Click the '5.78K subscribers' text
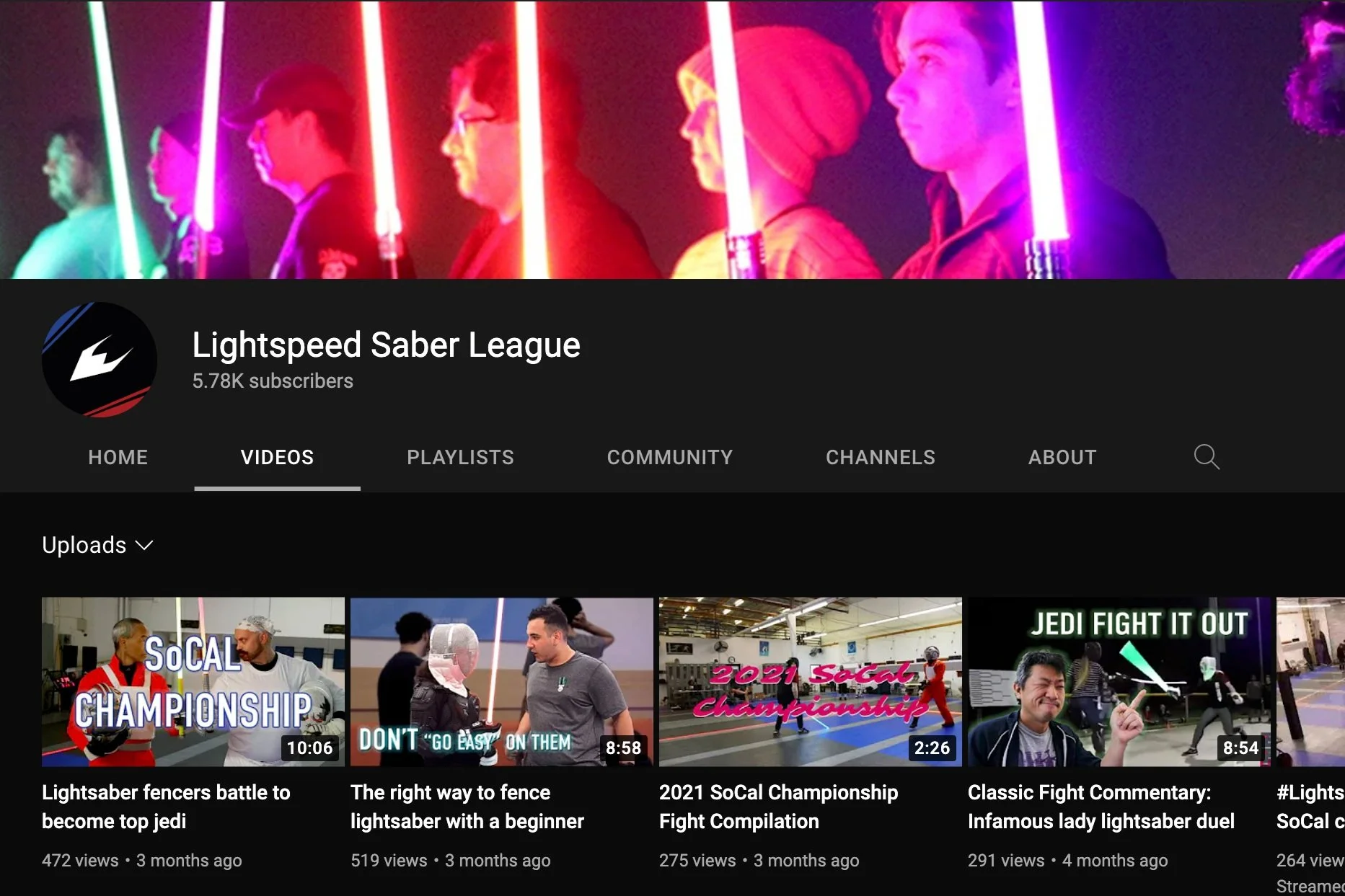 pyautogui.click(x=273, y=381)
